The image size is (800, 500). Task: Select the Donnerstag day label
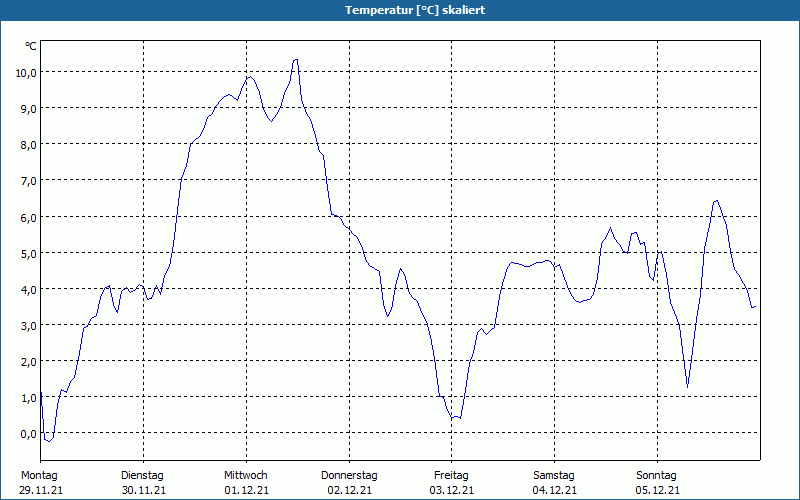349,475
